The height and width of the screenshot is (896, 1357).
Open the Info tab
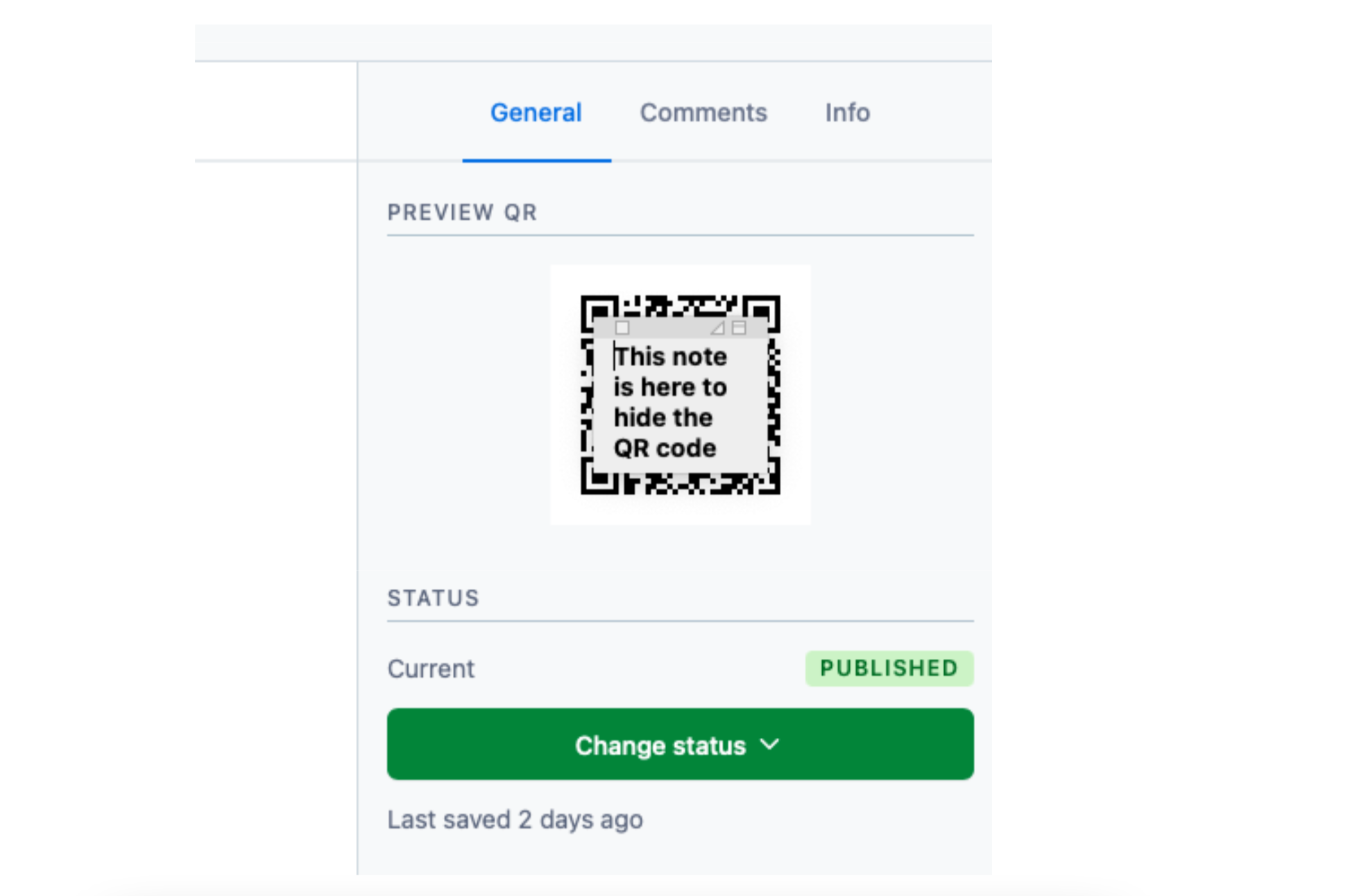[x=847, y=112]
